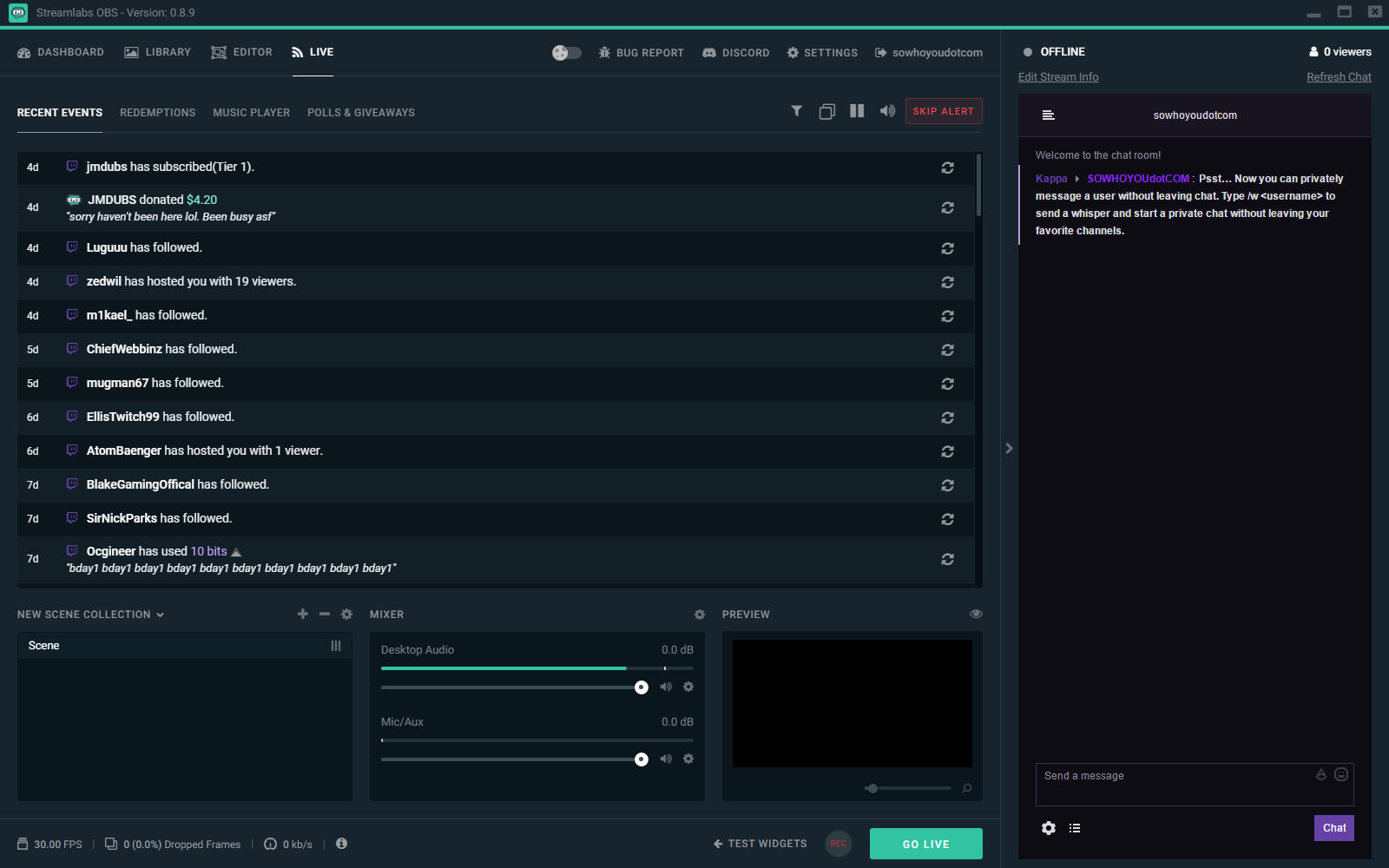Screen dimensions: 1389x868
Task: Replay the Ocgineer bits alert
Action: coord(948,559)
